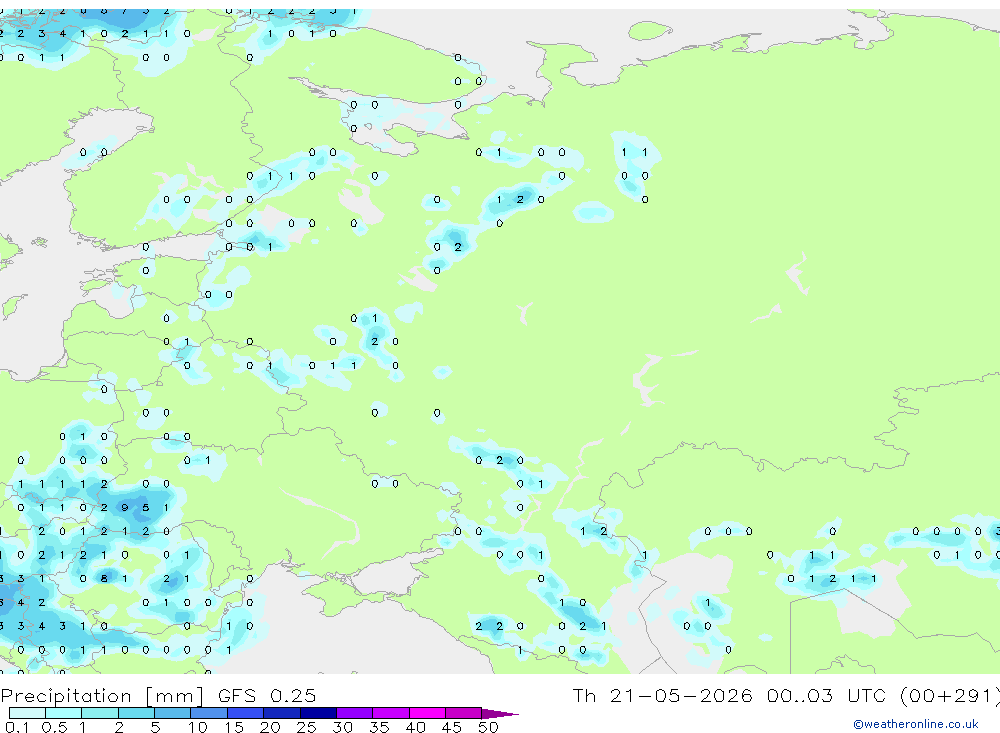Click the legend label '0.5'
This screenshot has height=733, width=1000.
click(x=54, y=727)
